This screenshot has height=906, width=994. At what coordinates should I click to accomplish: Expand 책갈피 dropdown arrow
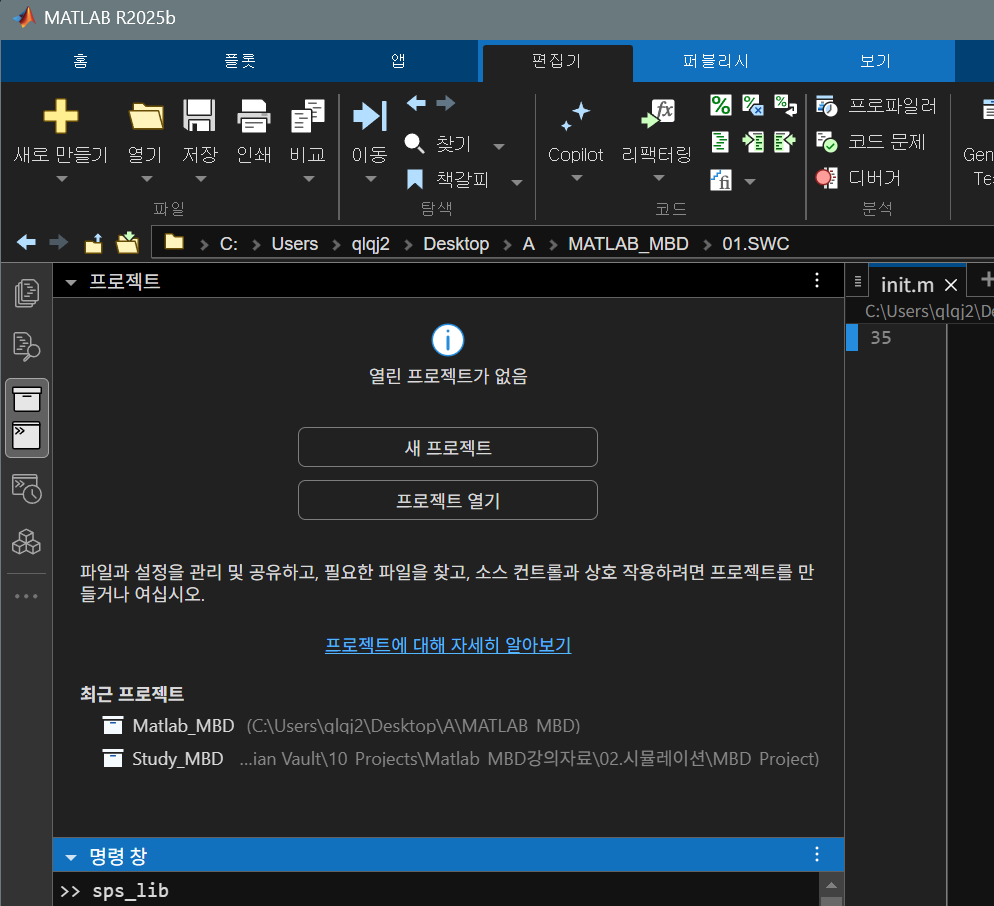coord(517,183)
